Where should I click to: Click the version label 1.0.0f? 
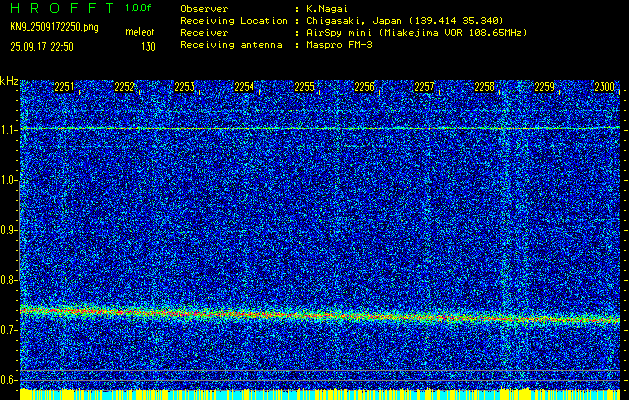click(138, 8)
